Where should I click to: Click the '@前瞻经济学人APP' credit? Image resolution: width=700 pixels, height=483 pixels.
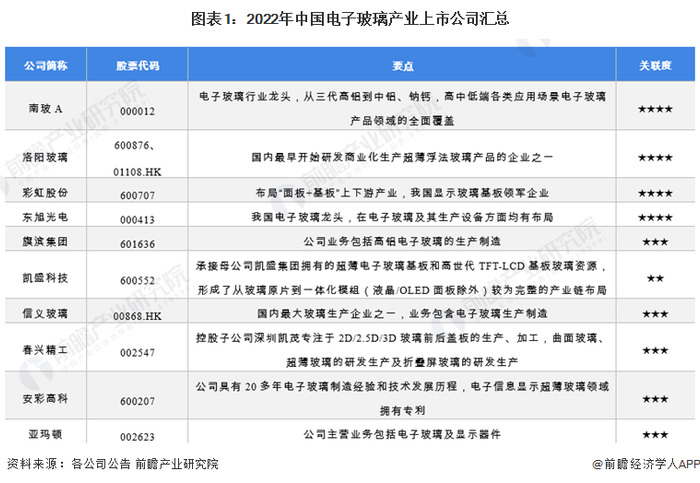[x=646, y=464]
